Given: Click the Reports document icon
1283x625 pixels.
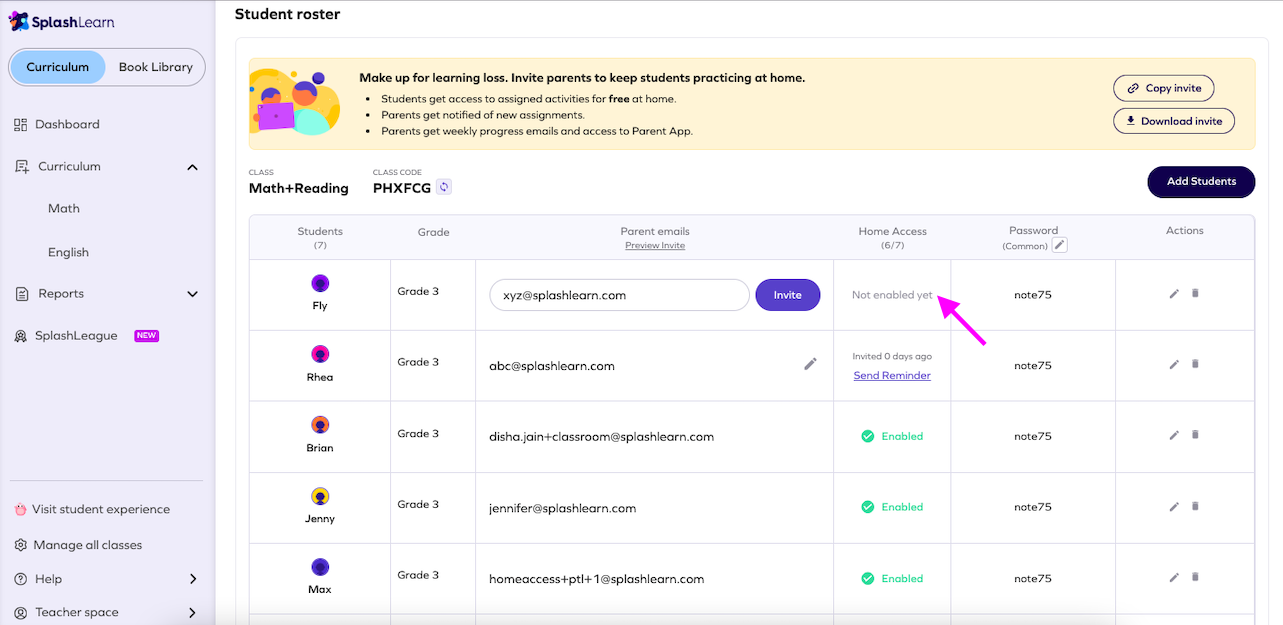Looking at the screenshot, I should coord(22,294).
